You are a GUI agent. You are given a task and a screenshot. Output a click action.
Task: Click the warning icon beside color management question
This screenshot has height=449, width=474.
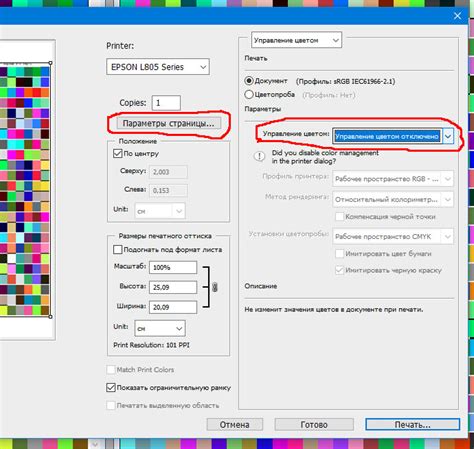[259, 156]
